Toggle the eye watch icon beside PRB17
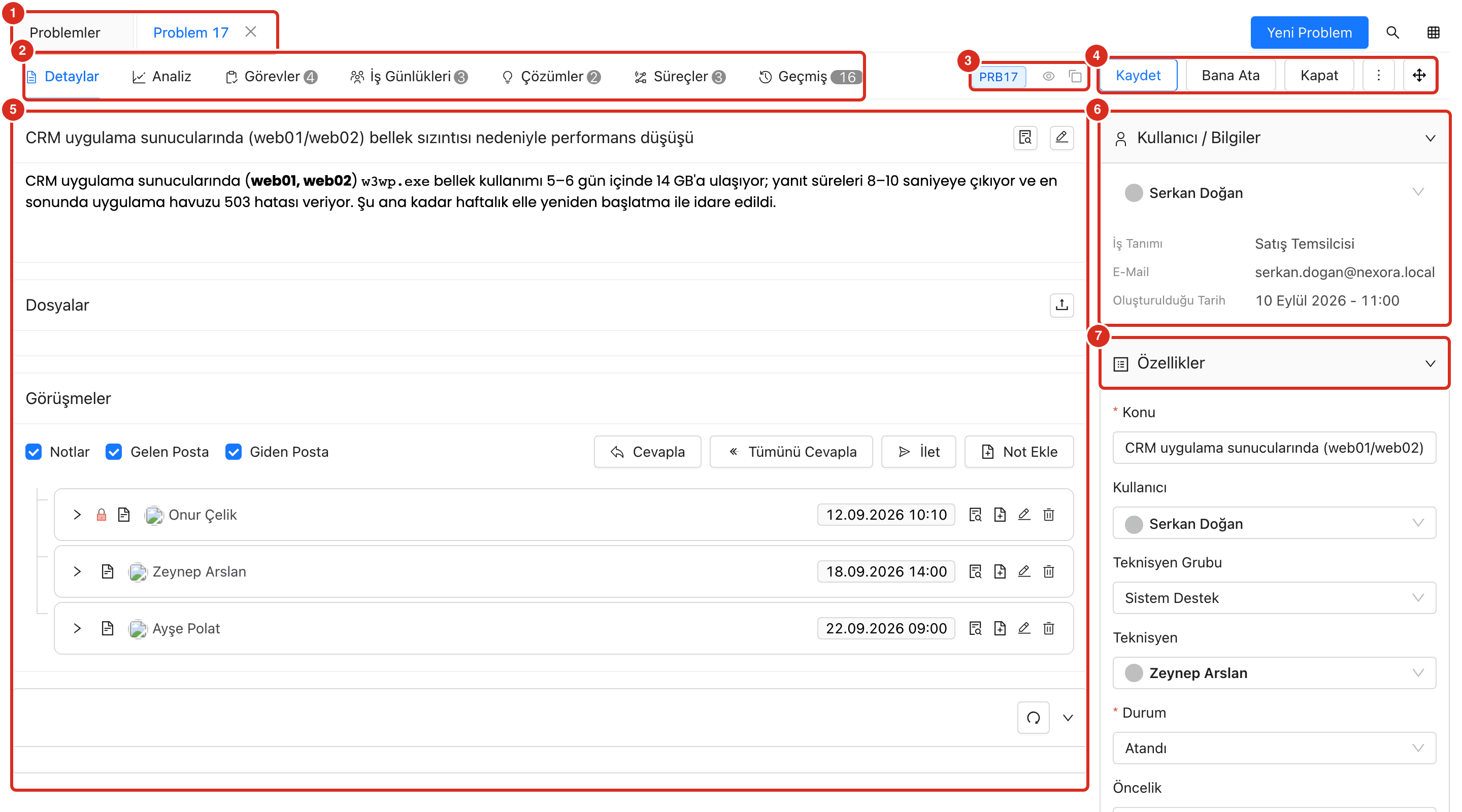 (x=1048, y=76)
